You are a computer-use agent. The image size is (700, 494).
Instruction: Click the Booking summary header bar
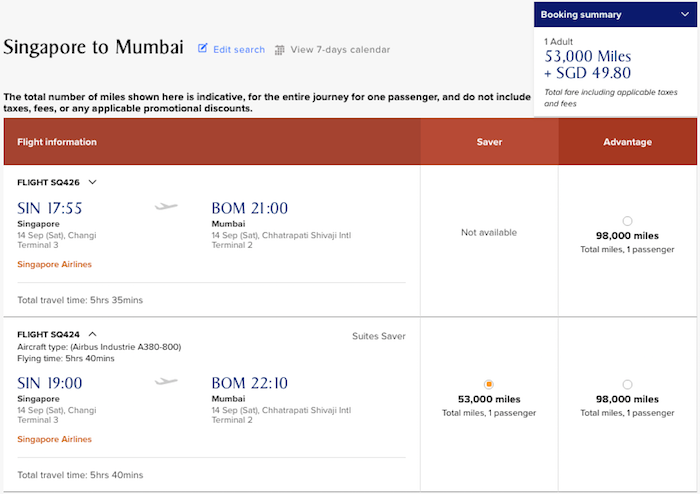[x=615, y=14]
